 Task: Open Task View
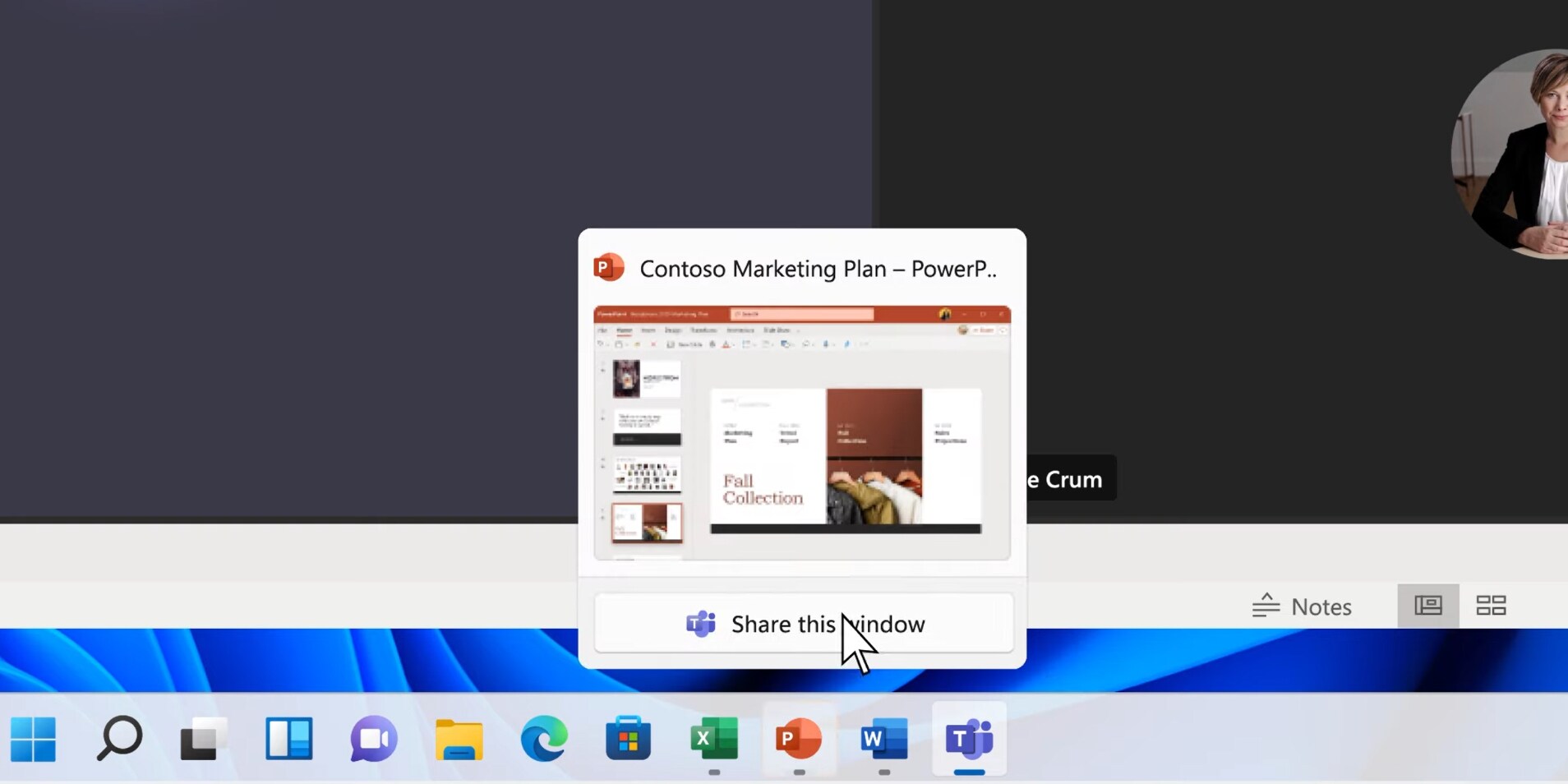click(203, 738)
